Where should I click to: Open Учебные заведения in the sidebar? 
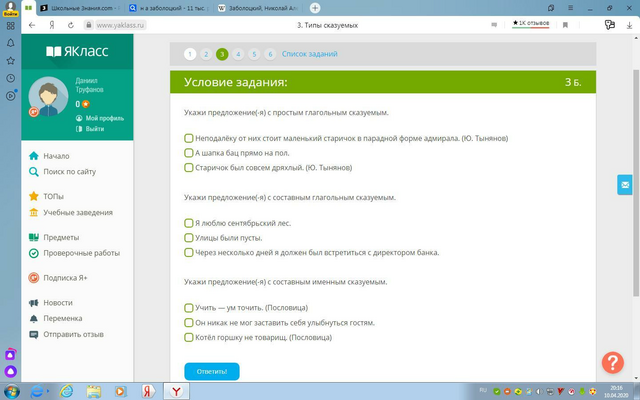tap(71, 213)
